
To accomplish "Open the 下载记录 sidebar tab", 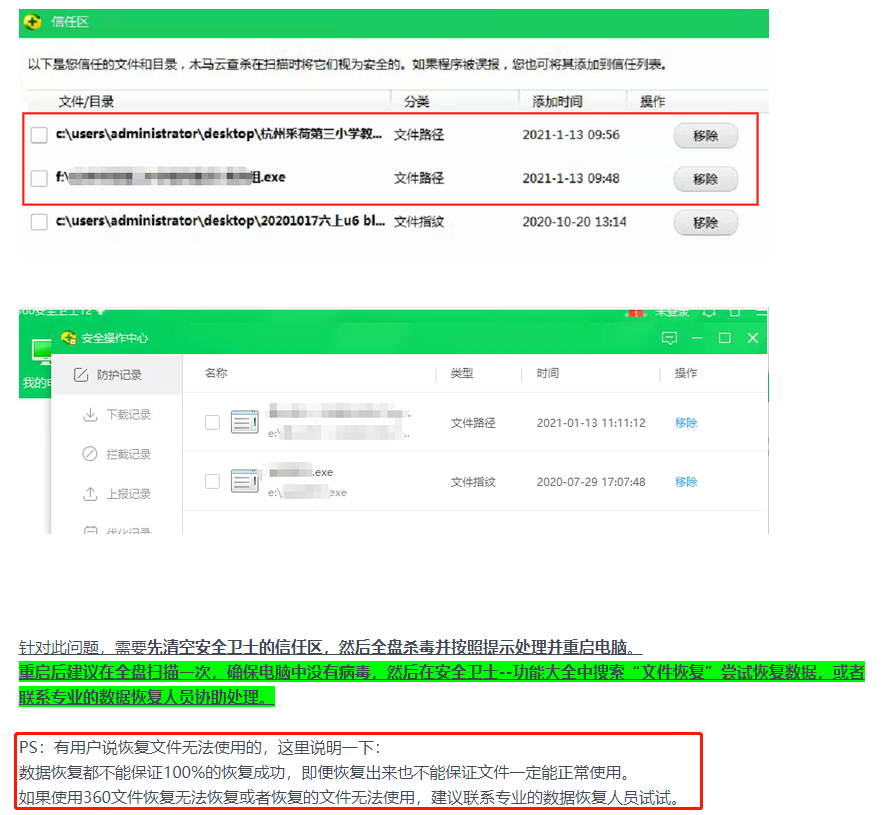I will pyautogui.click(x=117, y=415).
